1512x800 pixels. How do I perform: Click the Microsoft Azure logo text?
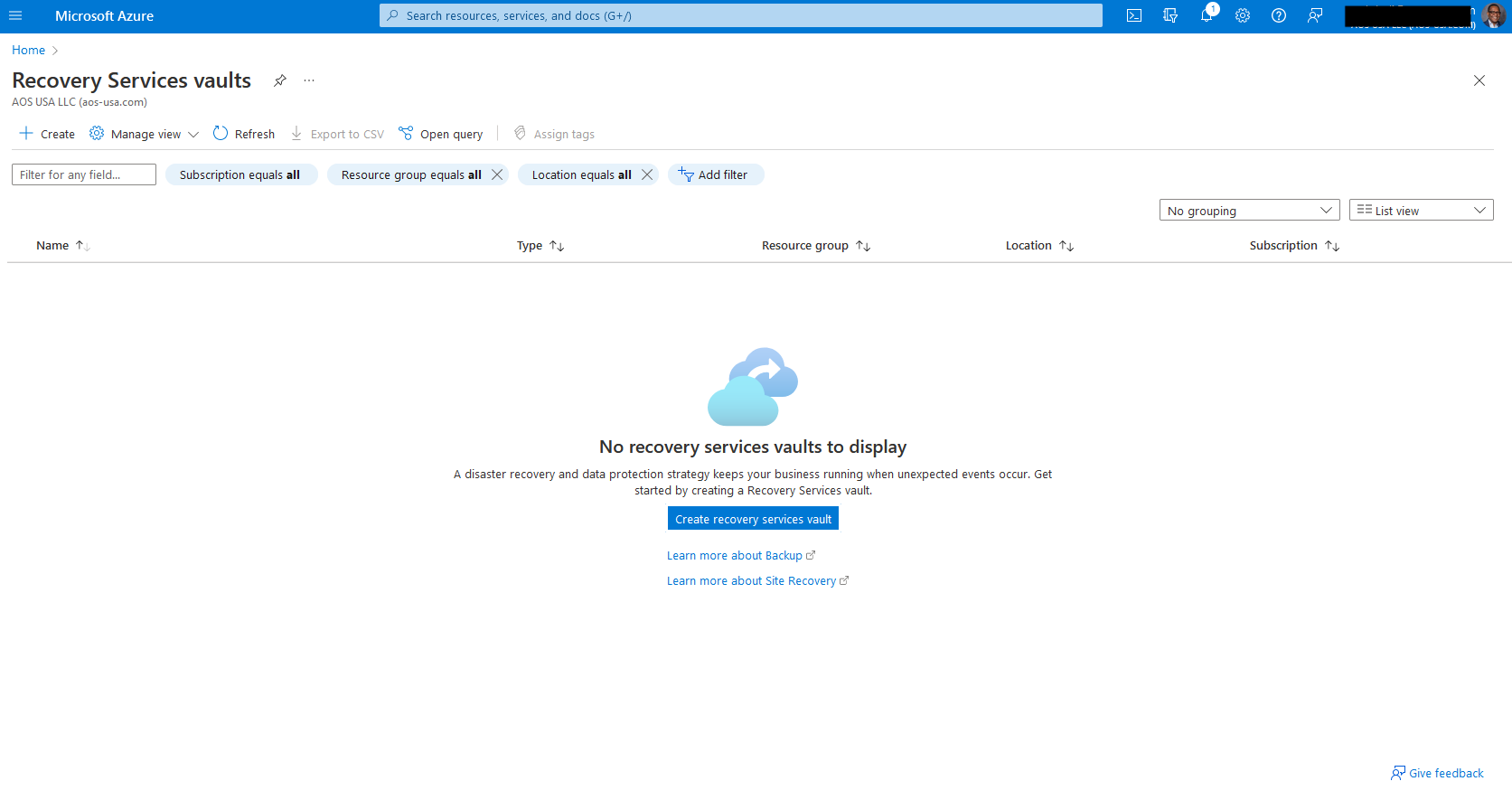pos(104,15)
